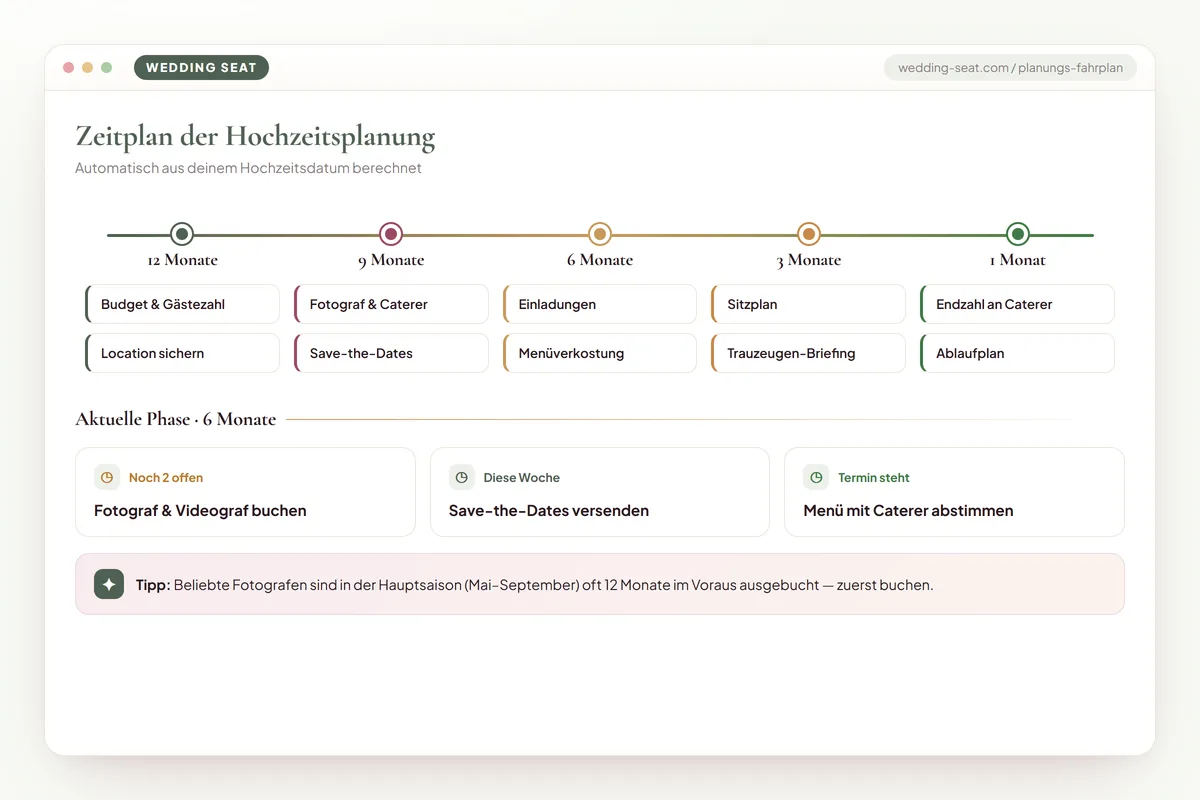Open the Budget & Gästezahl task

point(182,304)
